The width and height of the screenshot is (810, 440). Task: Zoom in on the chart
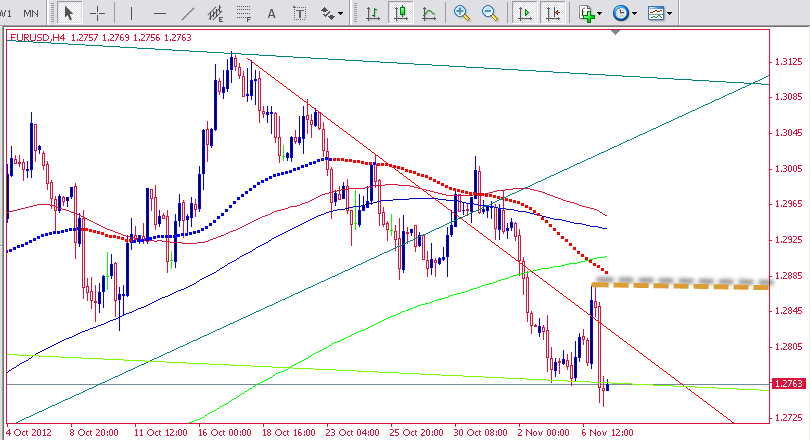point(461,13)
